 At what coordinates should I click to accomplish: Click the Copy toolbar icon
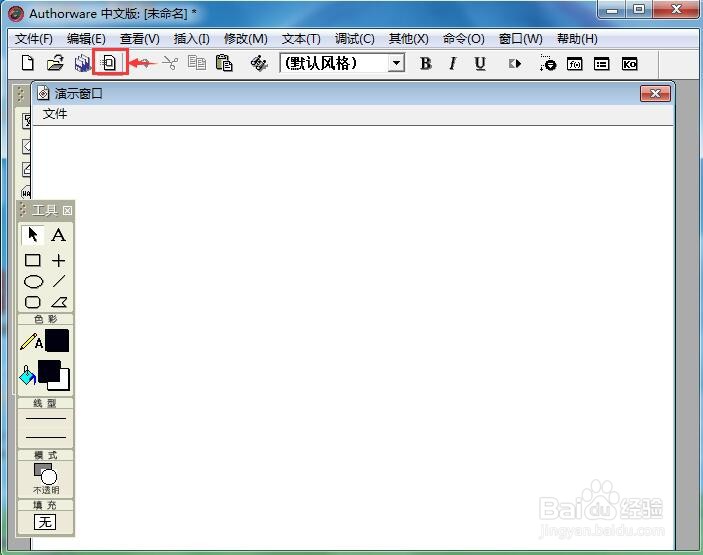coord(197,63)
